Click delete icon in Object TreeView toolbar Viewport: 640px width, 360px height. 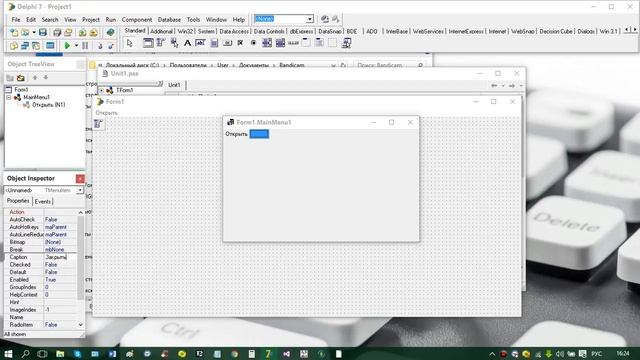20,78
